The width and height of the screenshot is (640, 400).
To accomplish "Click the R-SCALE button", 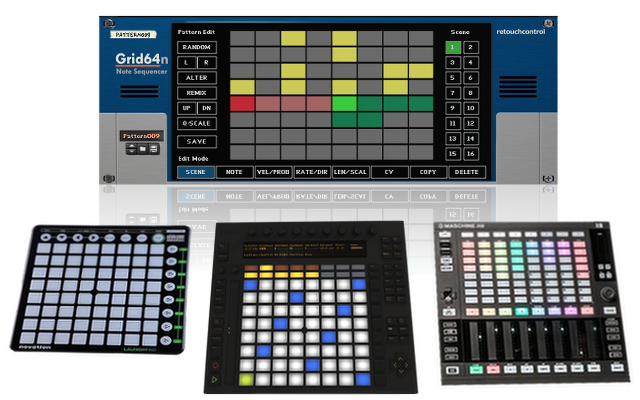I will [197, 123].
